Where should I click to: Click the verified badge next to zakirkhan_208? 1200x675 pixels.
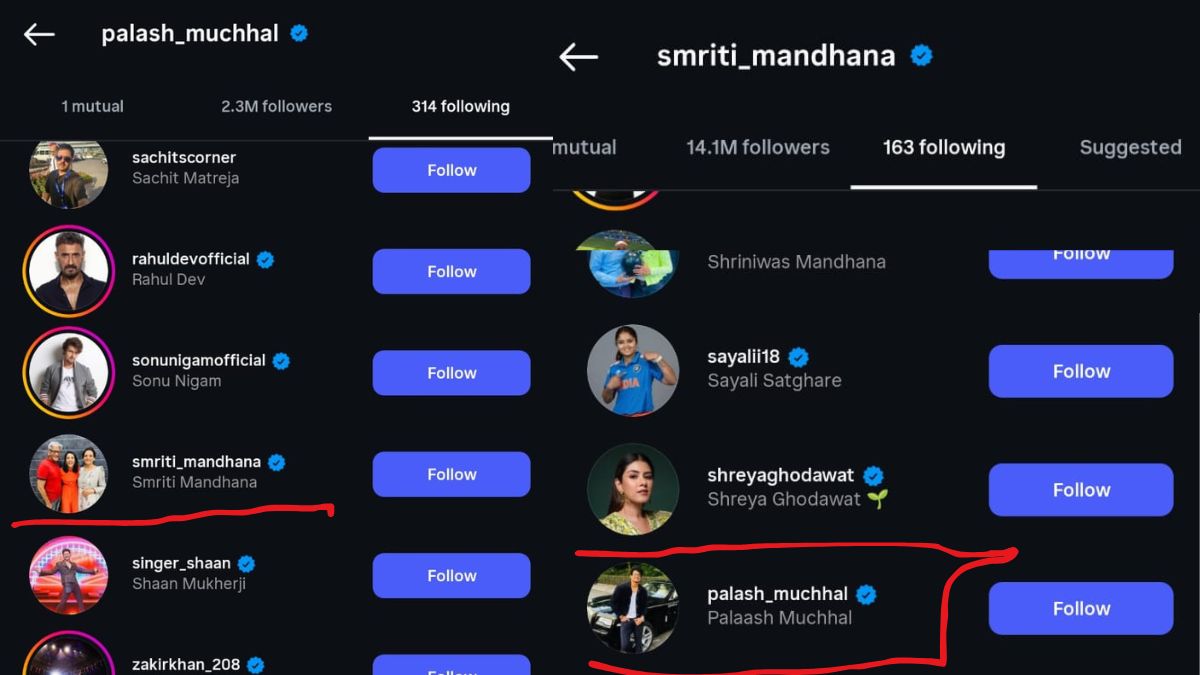(x=256, y=662)
